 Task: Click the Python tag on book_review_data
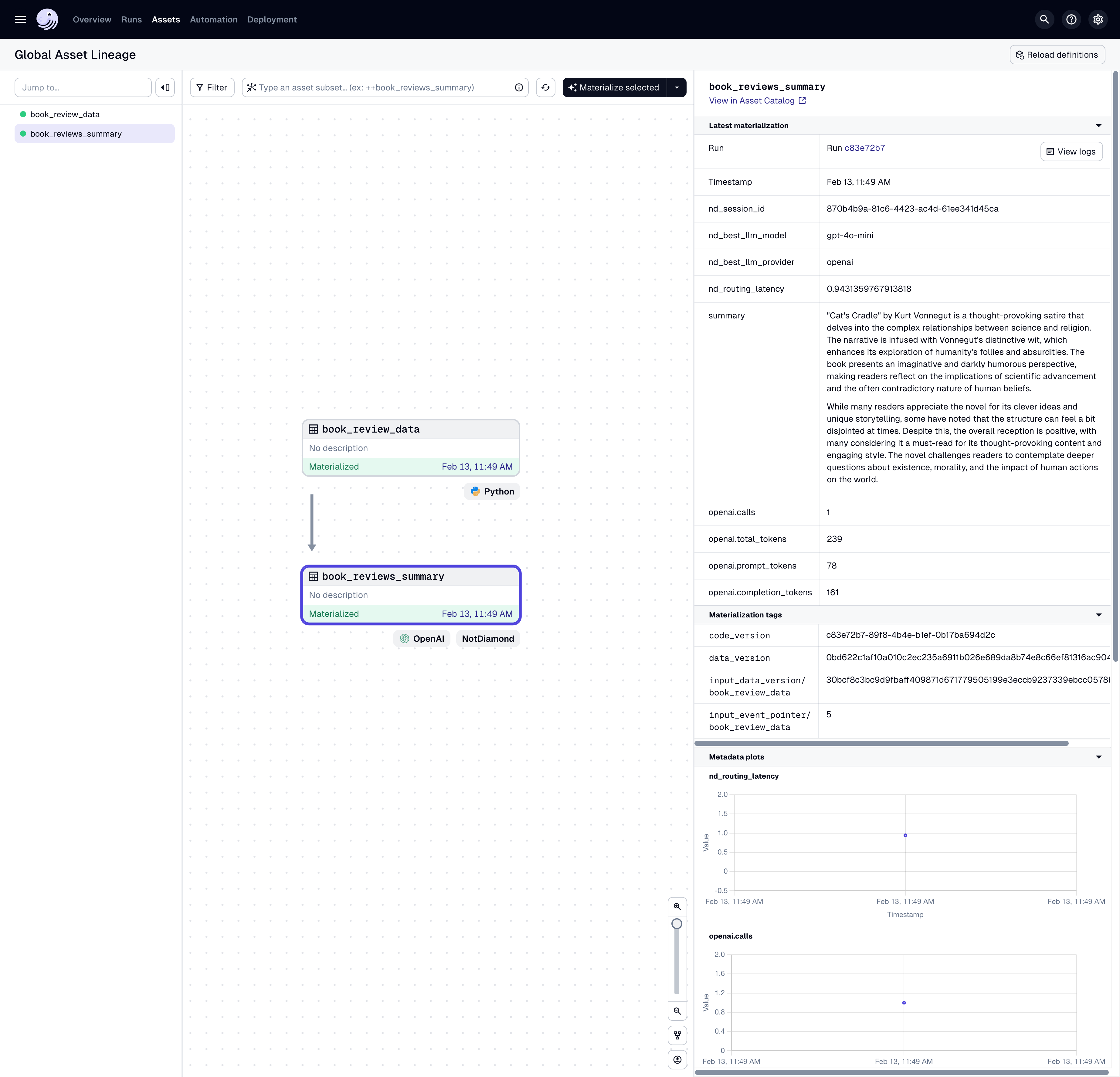(492, 491)
